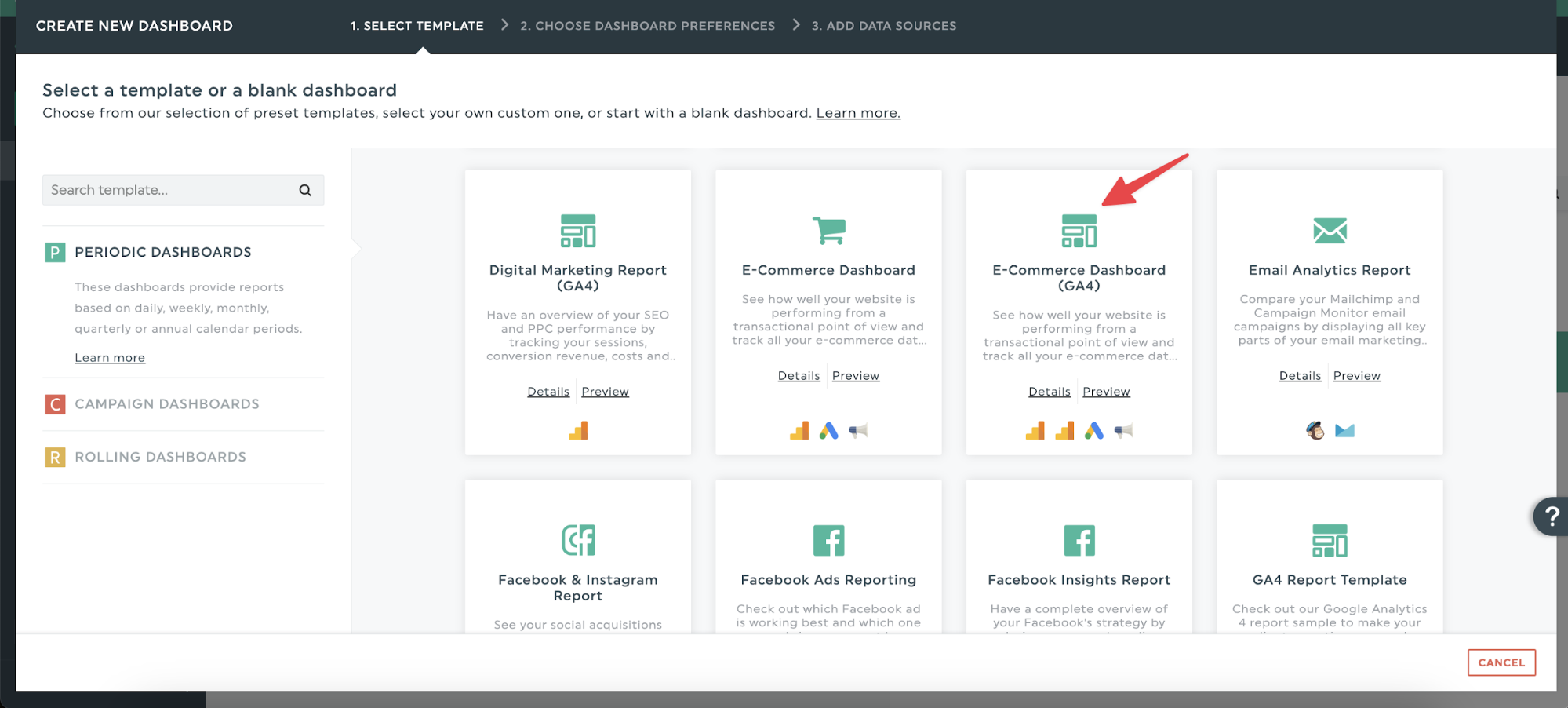Click Google Ads icon under E-Commerce Dashboard
This screenshot has height=708, width=1568.
point(829,430)
